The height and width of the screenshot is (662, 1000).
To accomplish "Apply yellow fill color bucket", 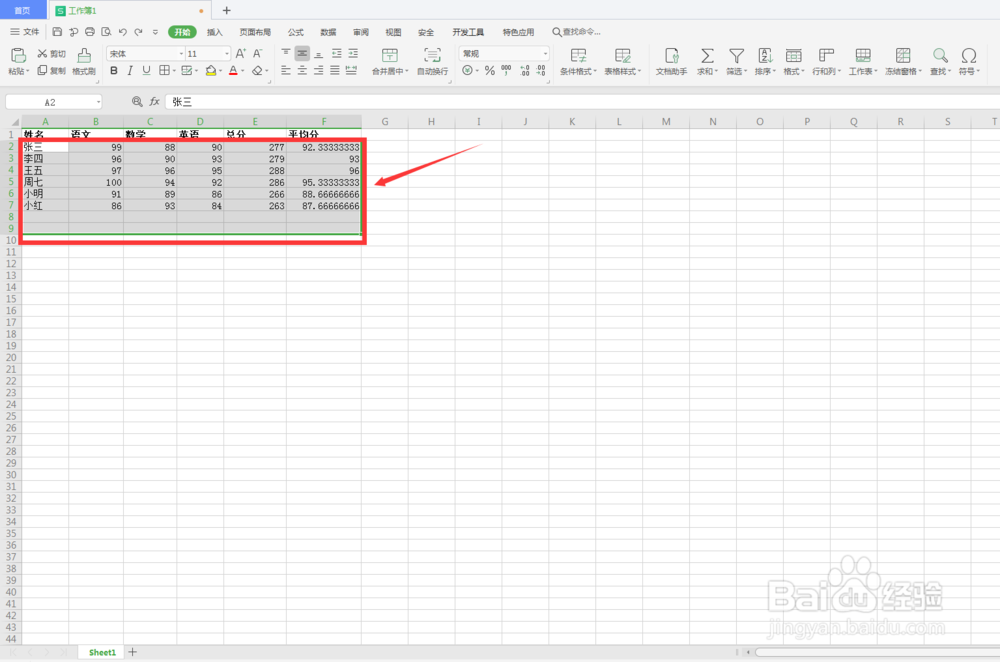I will (210, 70).
